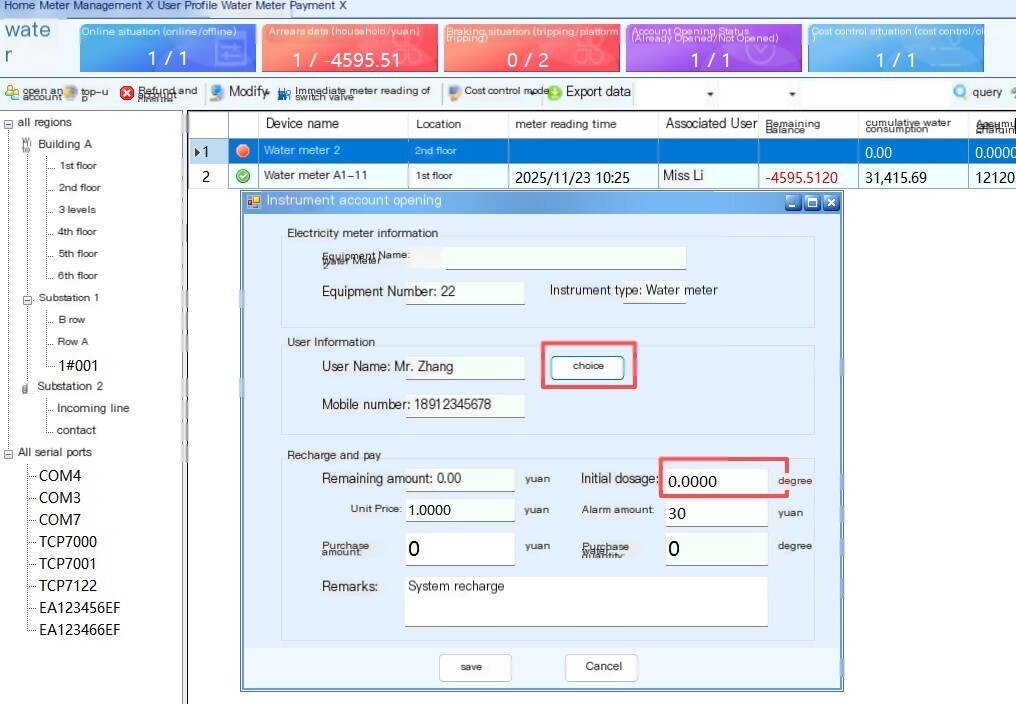Click the open an account toolbar icon
The image size is (1016, 704).
12,93
